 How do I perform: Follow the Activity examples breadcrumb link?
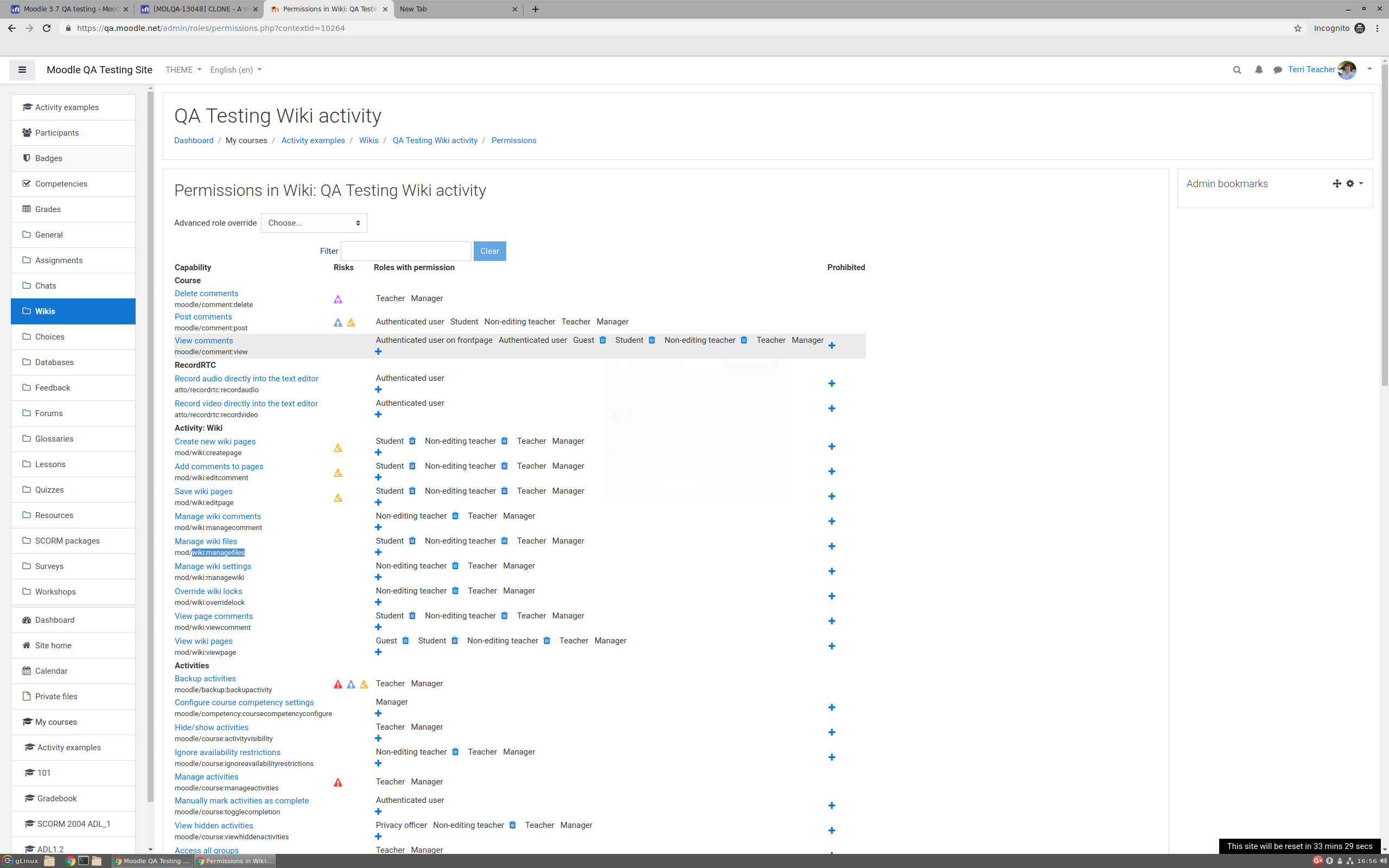[x=313, y=141]
